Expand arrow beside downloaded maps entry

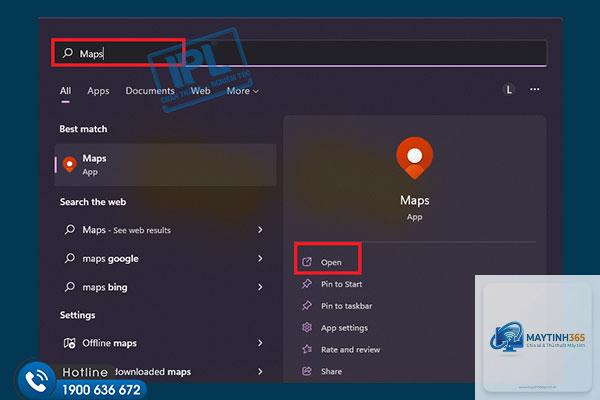coord(260,371)
